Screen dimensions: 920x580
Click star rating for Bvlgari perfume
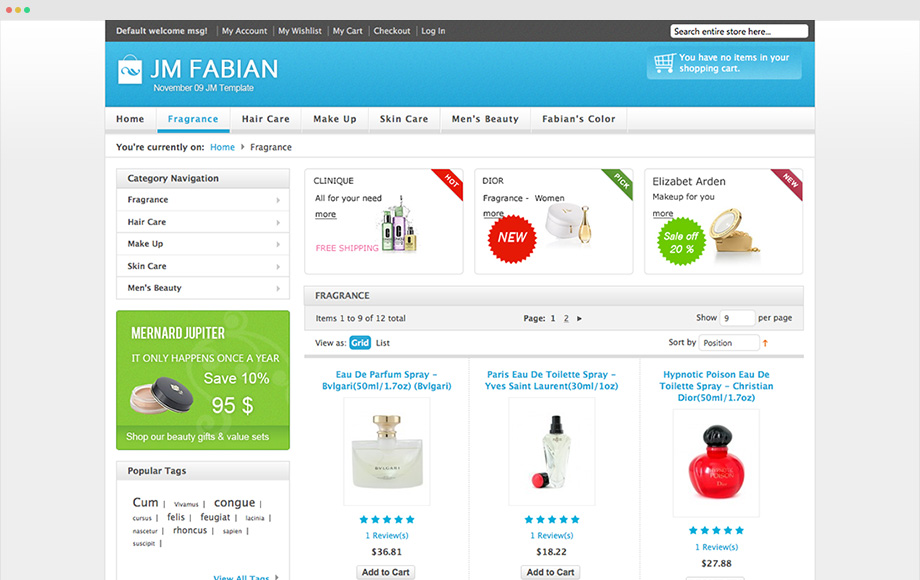pyautogui.click(x=387, y=520)
